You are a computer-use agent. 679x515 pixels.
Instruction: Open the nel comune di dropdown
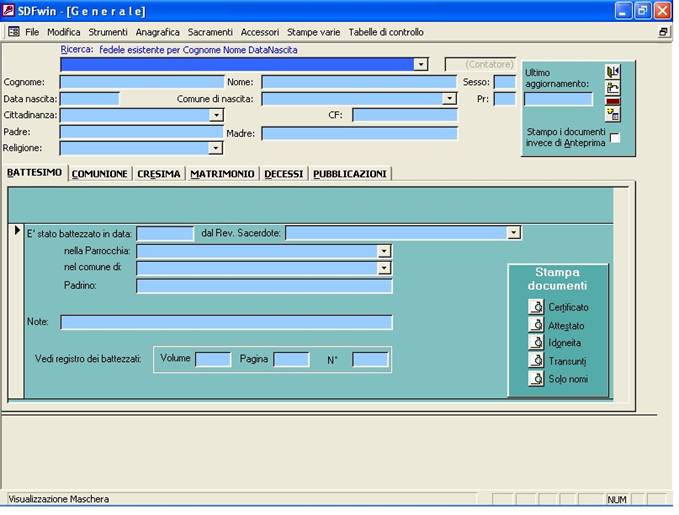pyautogui.click(x=384, y=268)
